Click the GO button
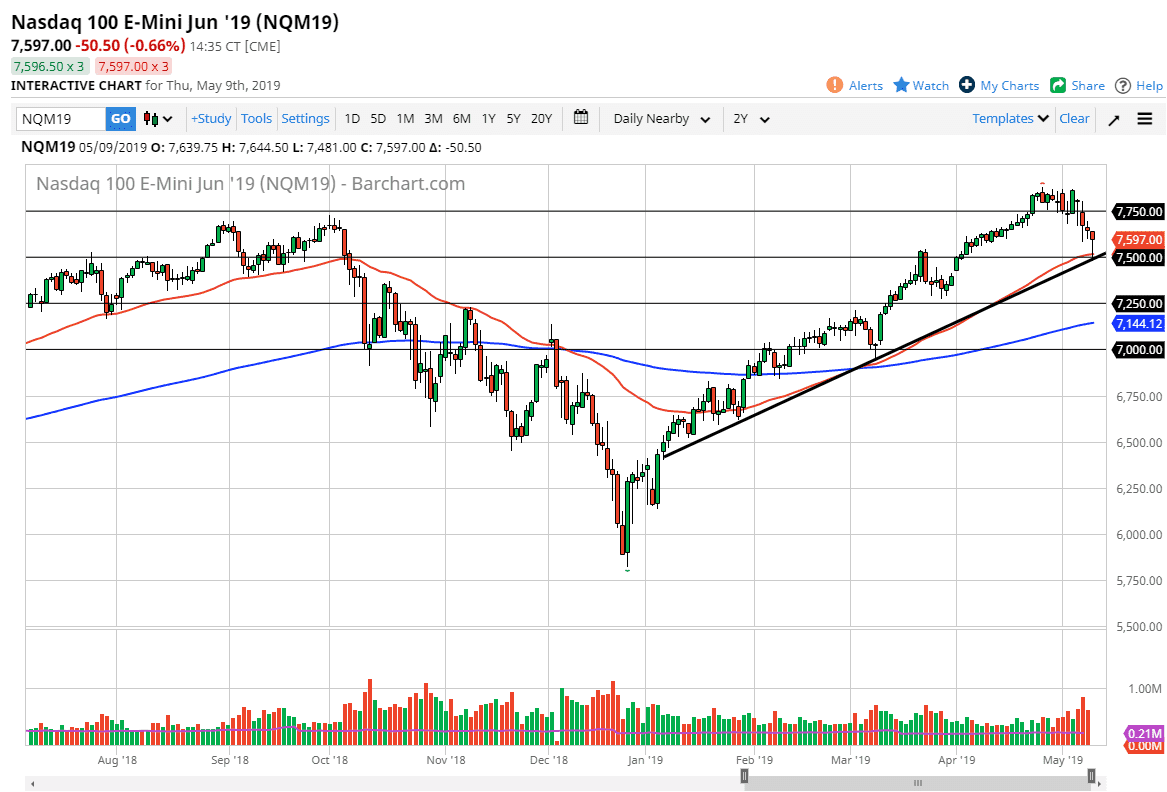The height and width of the screenshot is (792, 1167). point(120,118)
